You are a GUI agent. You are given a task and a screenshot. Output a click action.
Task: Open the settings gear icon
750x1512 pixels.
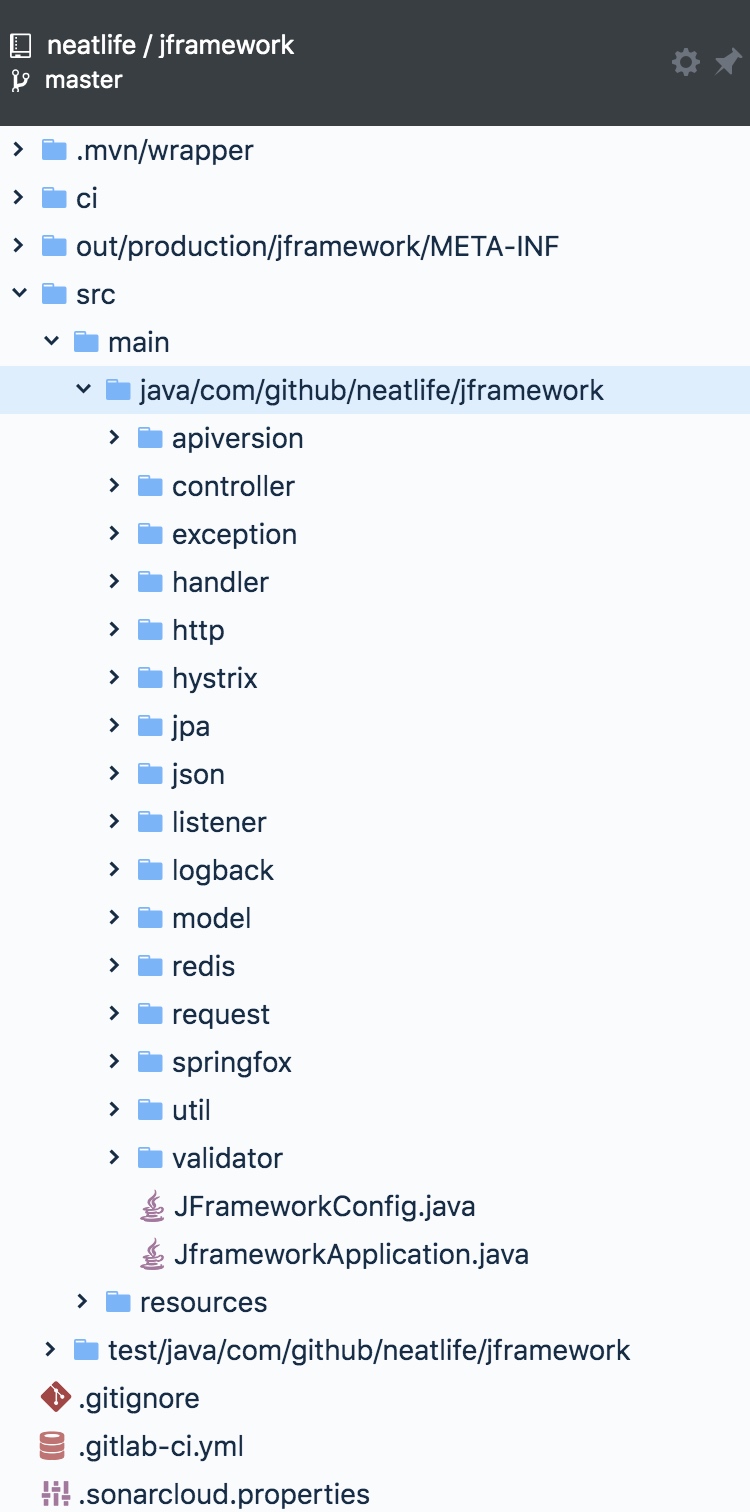pos(686,63)
